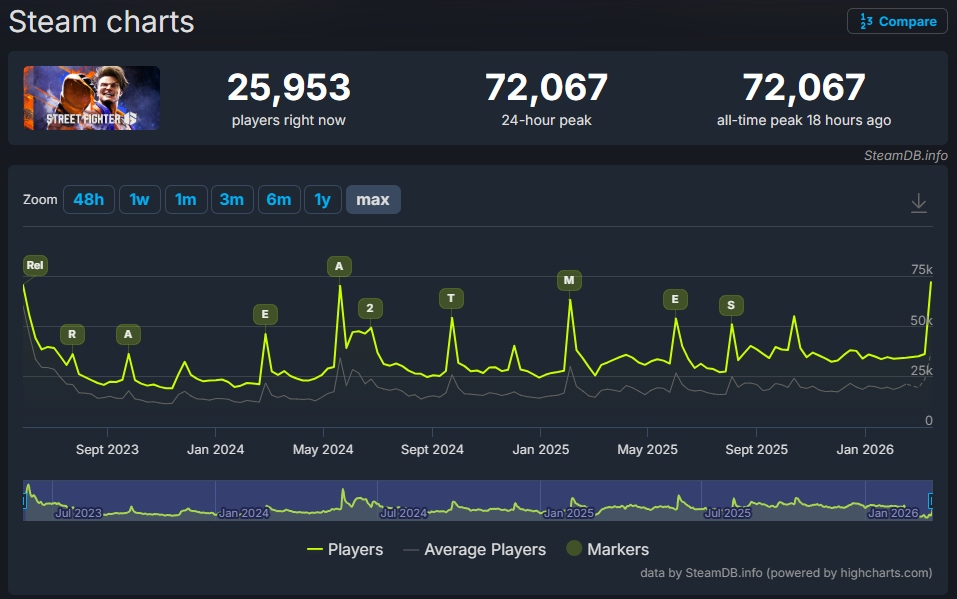Viewport: 957px width, 599px height.
Task: Click the Compare button
Action: (x=897, y=21)
